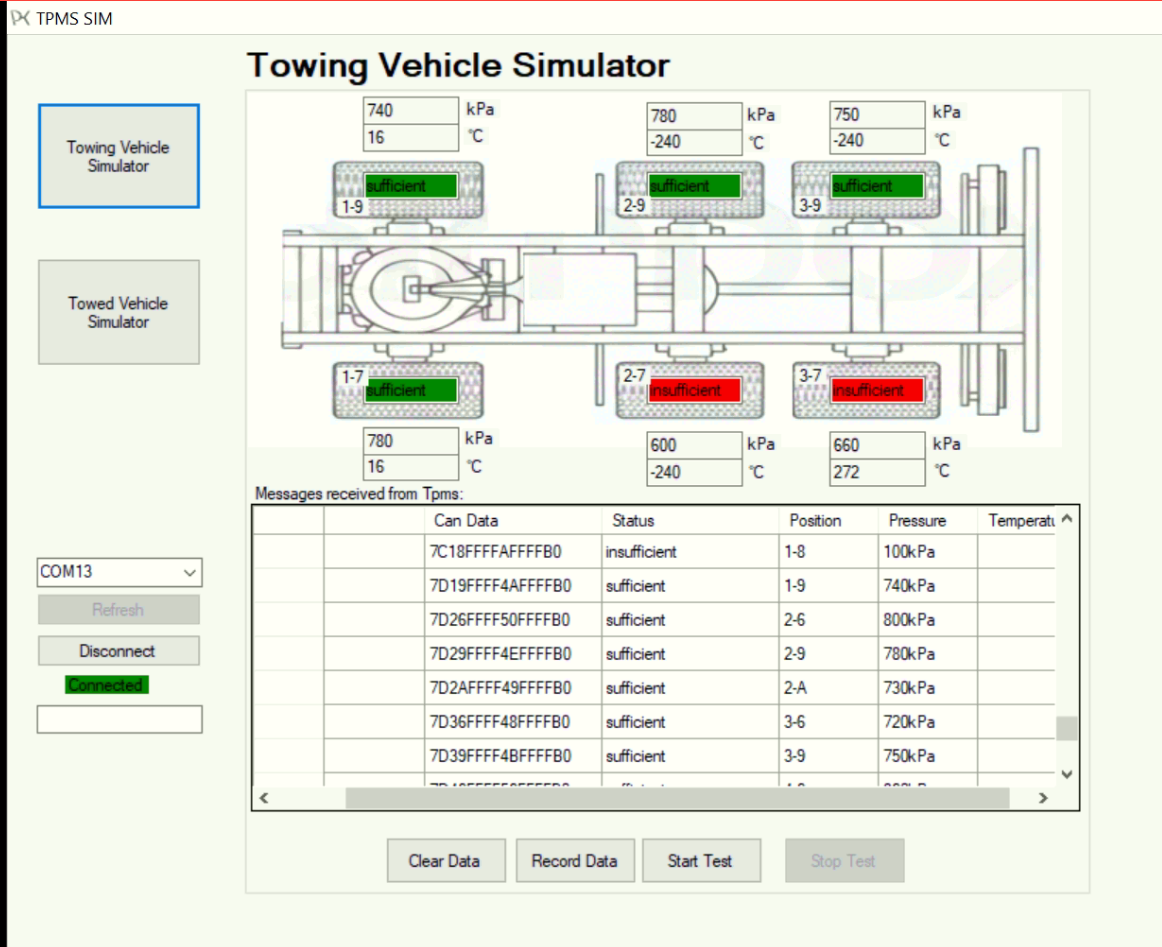Click the TPMS SIM title bar icon

click(x=20, y=18)
